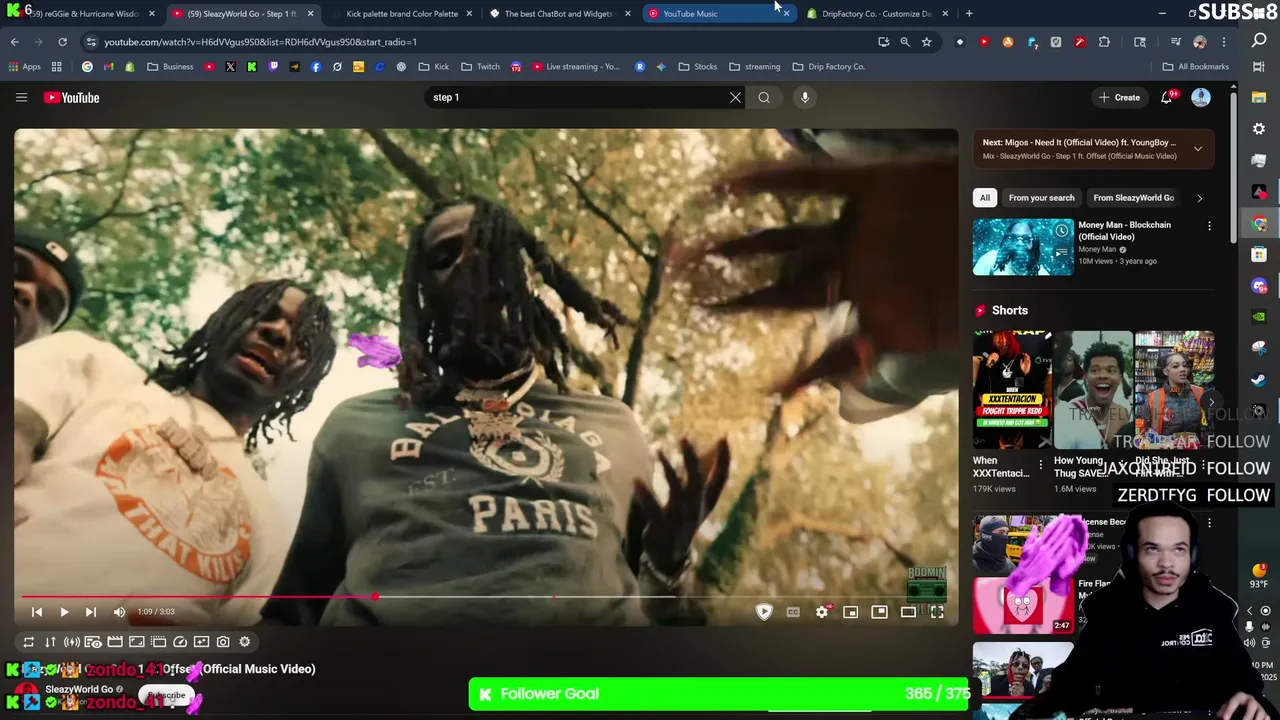Open the All Bookmarks folder
The height and width of the screenshot is (720, 1280).
pos(1195,67)
